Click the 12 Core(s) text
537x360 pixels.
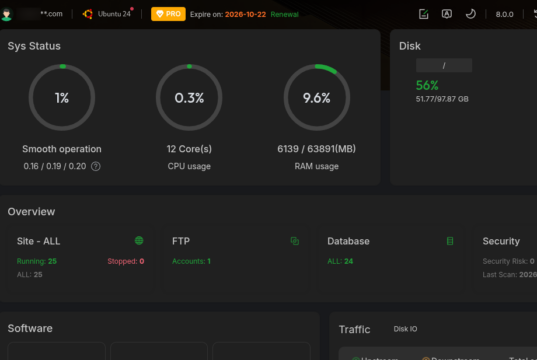pos(189,149)
